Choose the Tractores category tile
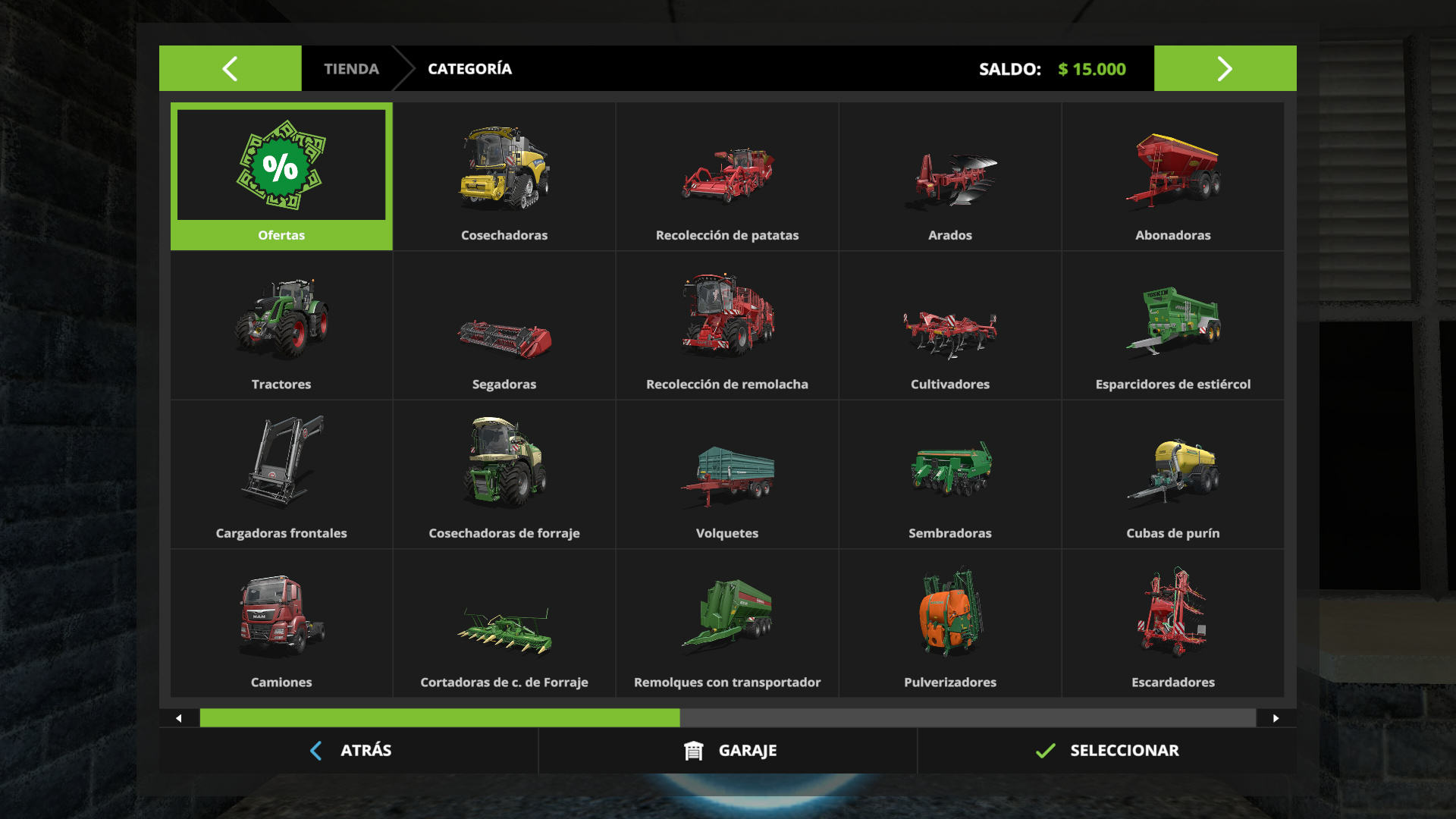Viewport: 1456px width, 819px height. pyautogui.click(x=281, y=326)
